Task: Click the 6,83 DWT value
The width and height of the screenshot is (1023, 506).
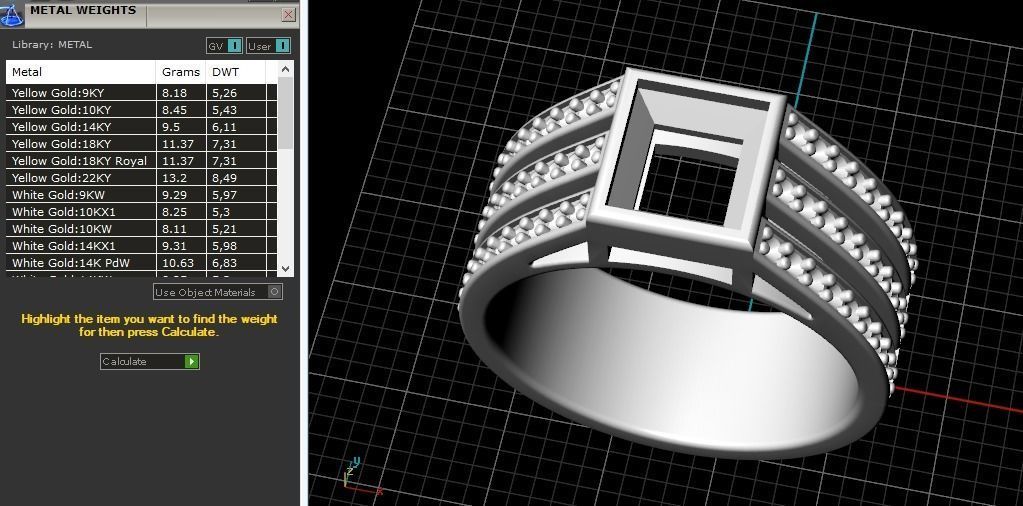Action: pyautogui.click(x=224, y=262)
